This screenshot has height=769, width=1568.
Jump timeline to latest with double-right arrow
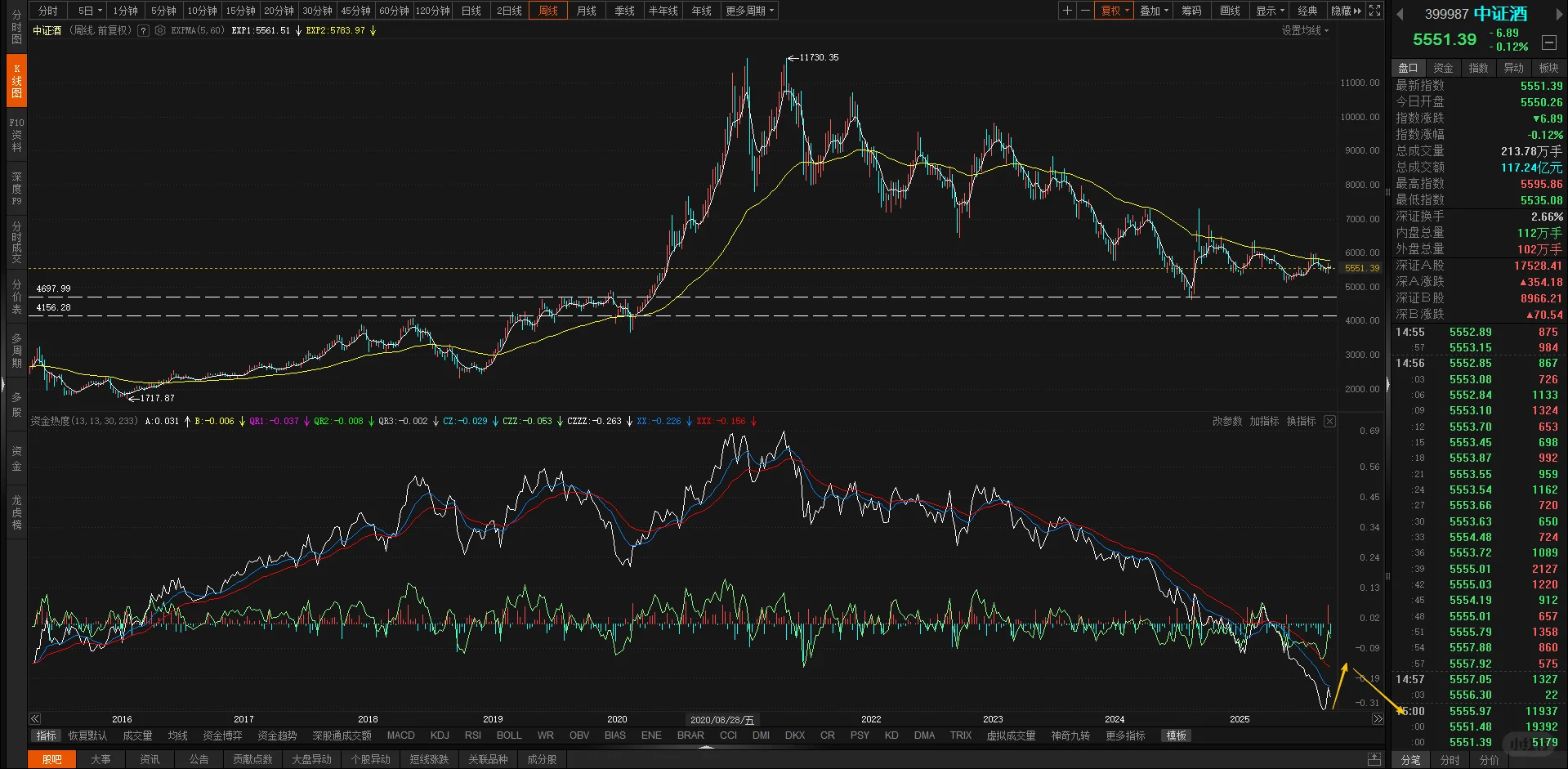[x=1378, y=719]
